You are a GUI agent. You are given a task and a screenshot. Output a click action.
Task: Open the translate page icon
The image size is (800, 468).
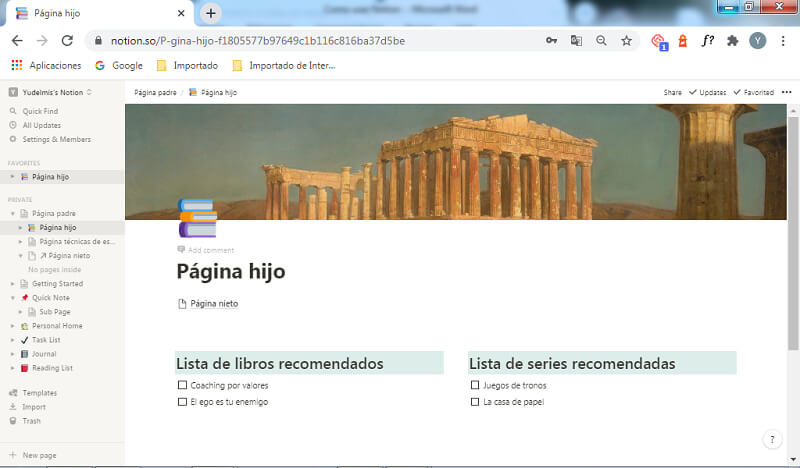tap(576, 41)
